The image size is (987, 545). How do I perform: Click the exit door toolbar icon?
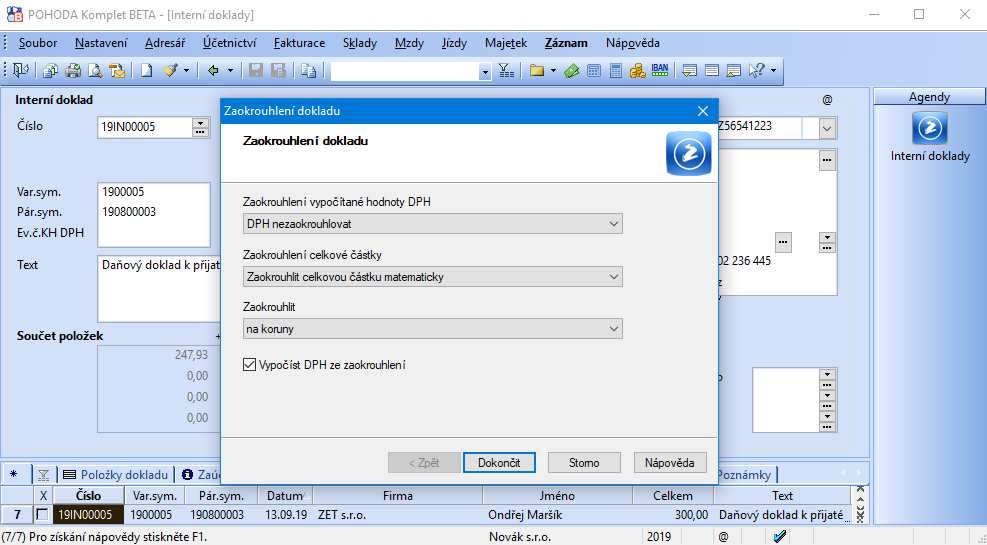pyautogui.click(x=21, y=71)
